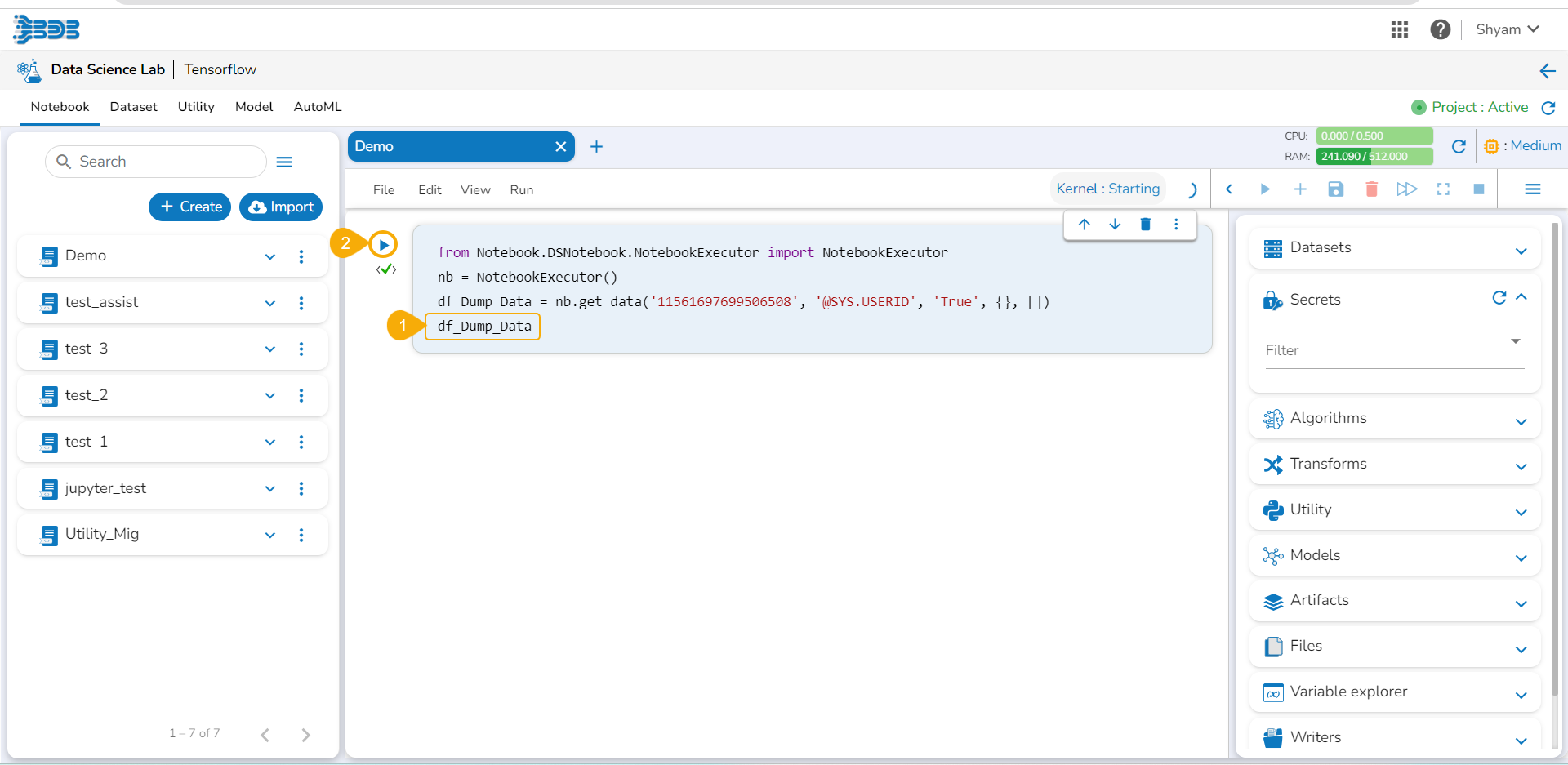The width and height of the screenshot is (1568, 765).
Task: Toggle fullscreen mode icon in toolbar
Action: pyautogui.click(x=1443, y=189)
